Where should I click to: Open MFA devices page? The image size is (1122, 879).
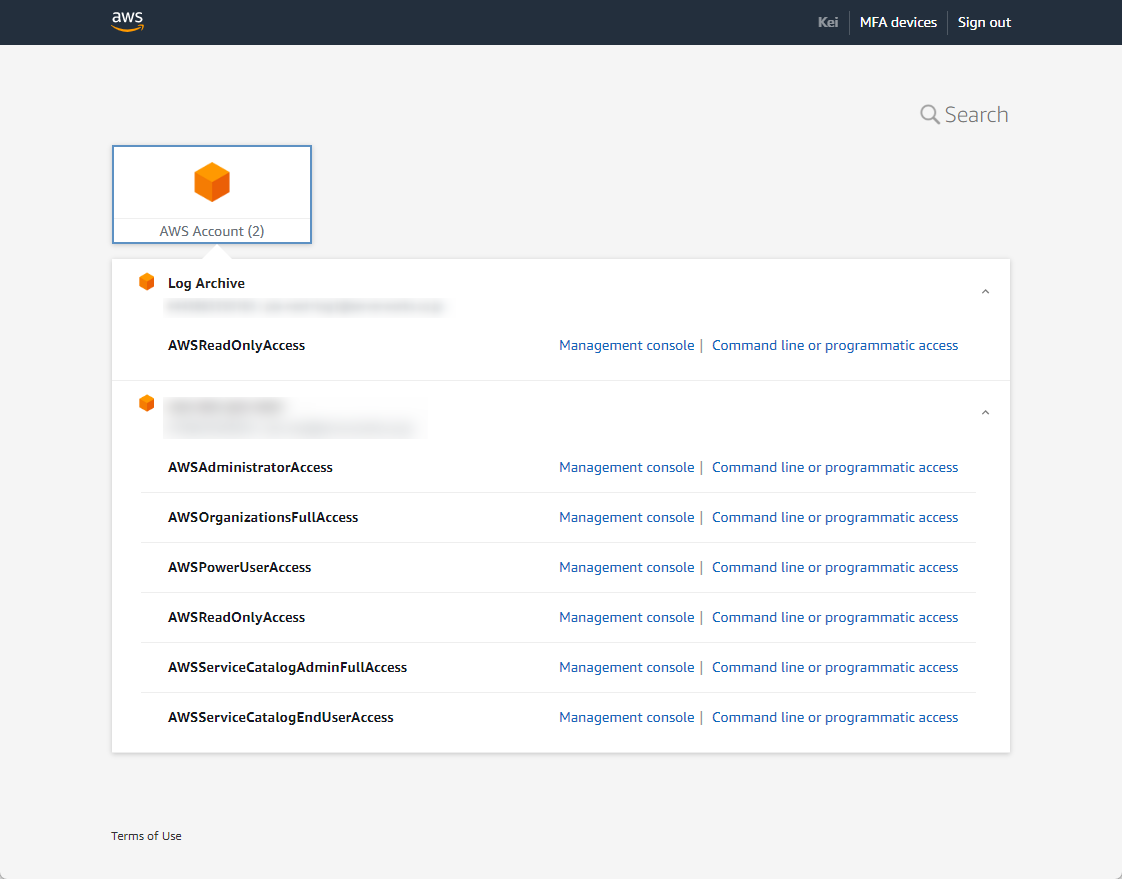point(898,22)
